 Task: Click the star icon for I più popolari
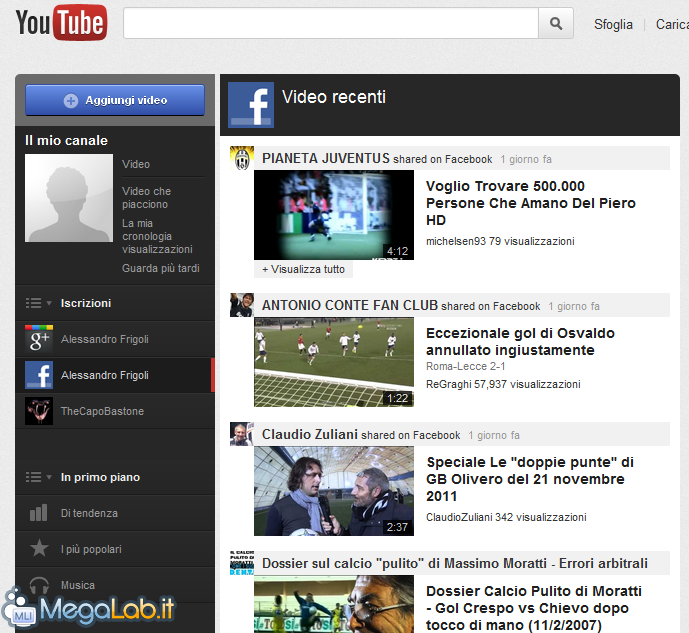click(39, 548)
